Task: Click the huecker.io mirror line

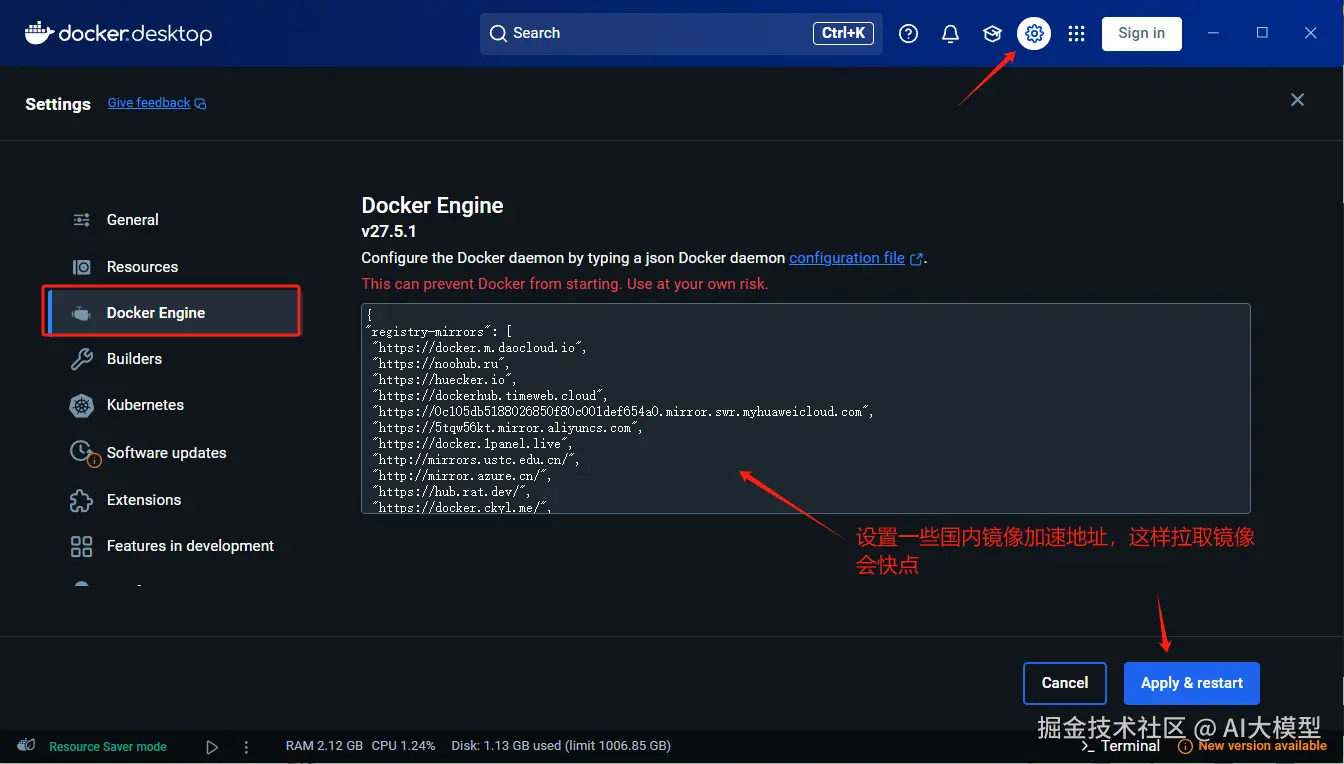Action: click(445, 380)
